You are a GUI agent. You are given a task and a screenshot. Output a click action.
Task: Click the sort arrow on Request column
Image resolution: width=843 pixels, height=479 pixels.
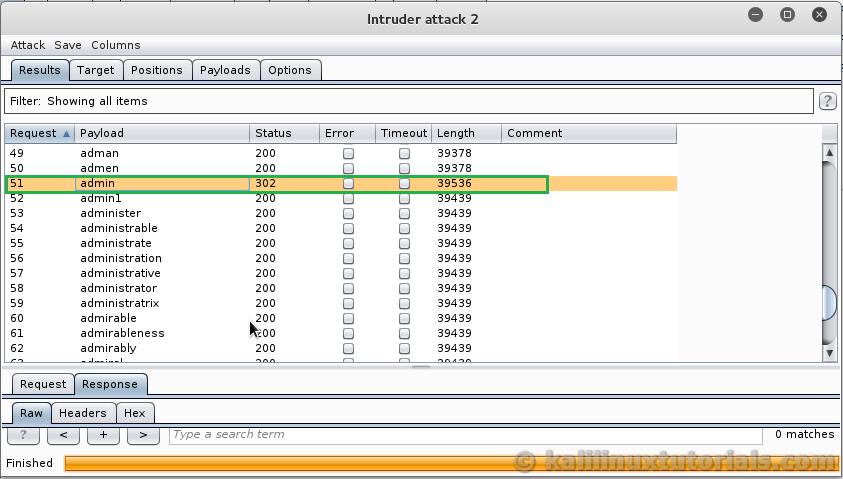[x=67, y=133]
